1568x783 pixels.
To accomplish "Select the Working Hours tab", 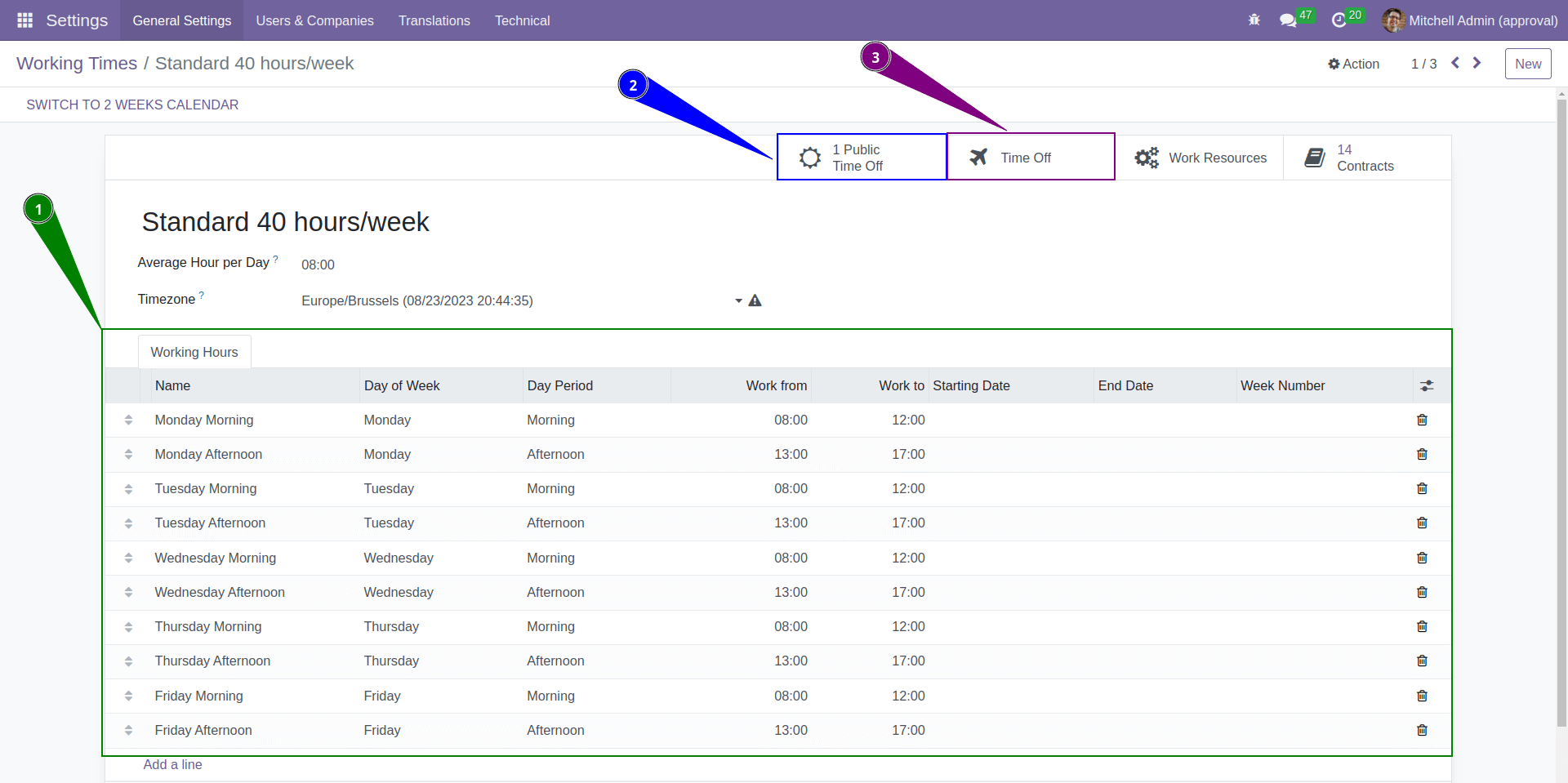I will point(194,352).
